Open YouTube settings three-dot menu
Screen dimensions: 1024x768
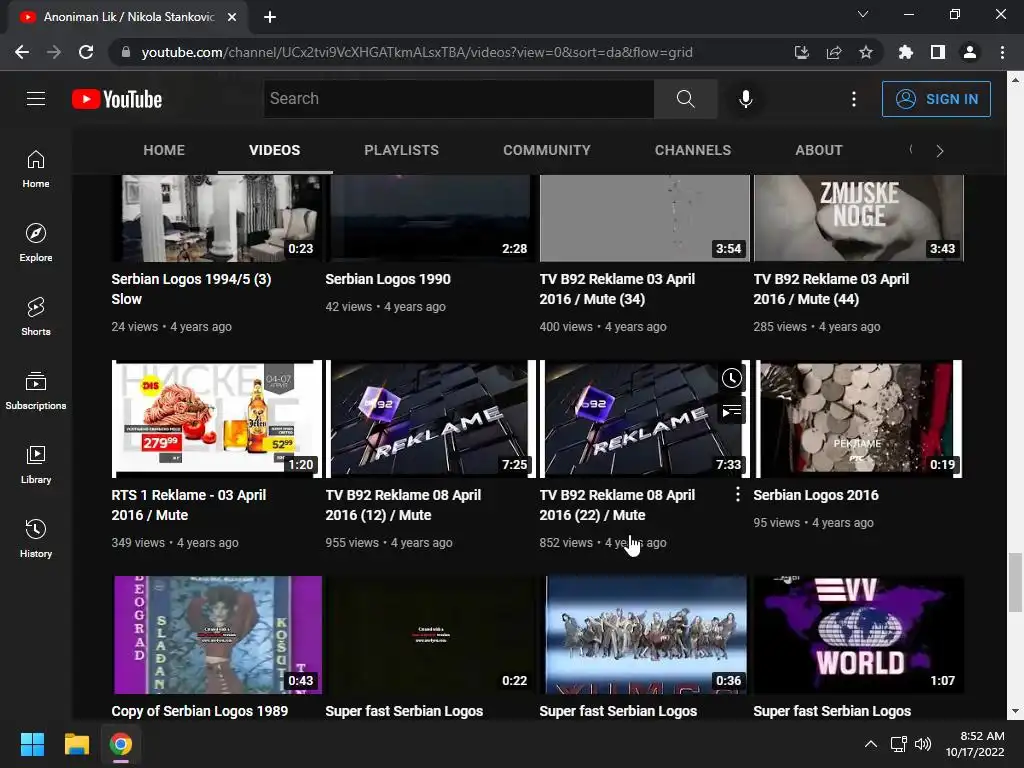854,99
